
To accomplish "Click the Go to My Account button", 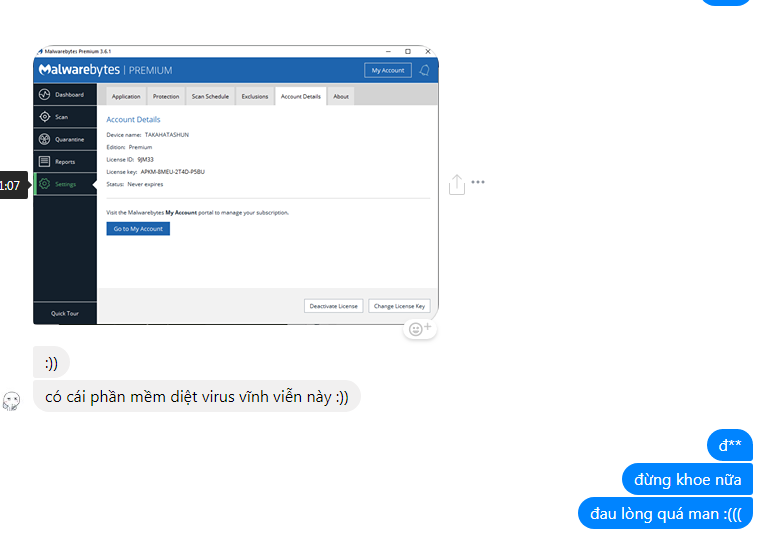I will click(x=138, y=229).
